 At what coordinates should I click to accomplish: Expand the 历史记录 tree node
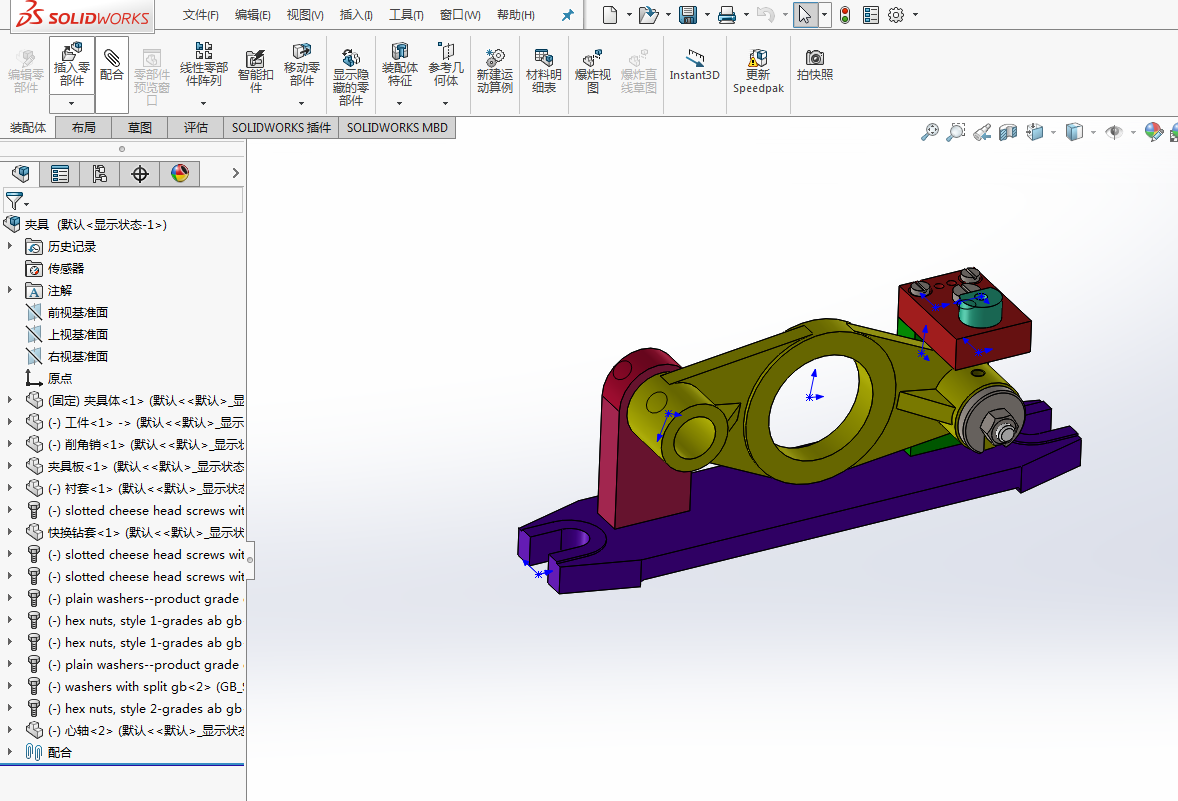click(10, 246)
